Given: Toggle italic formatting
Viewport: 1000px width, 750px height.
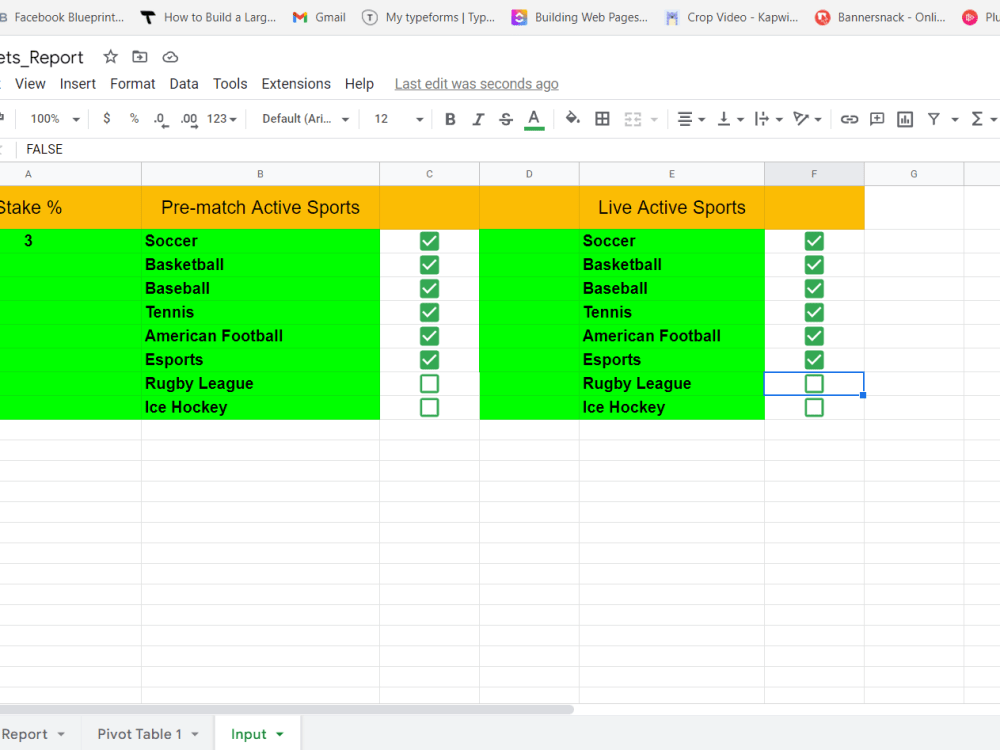Looking at the screenshot, I should pos(478,119).
